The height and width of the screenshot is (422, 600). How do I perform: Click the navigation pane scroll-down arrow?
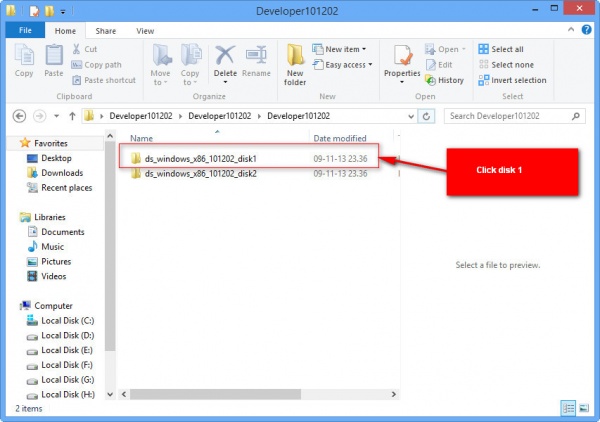click(110, 394)
